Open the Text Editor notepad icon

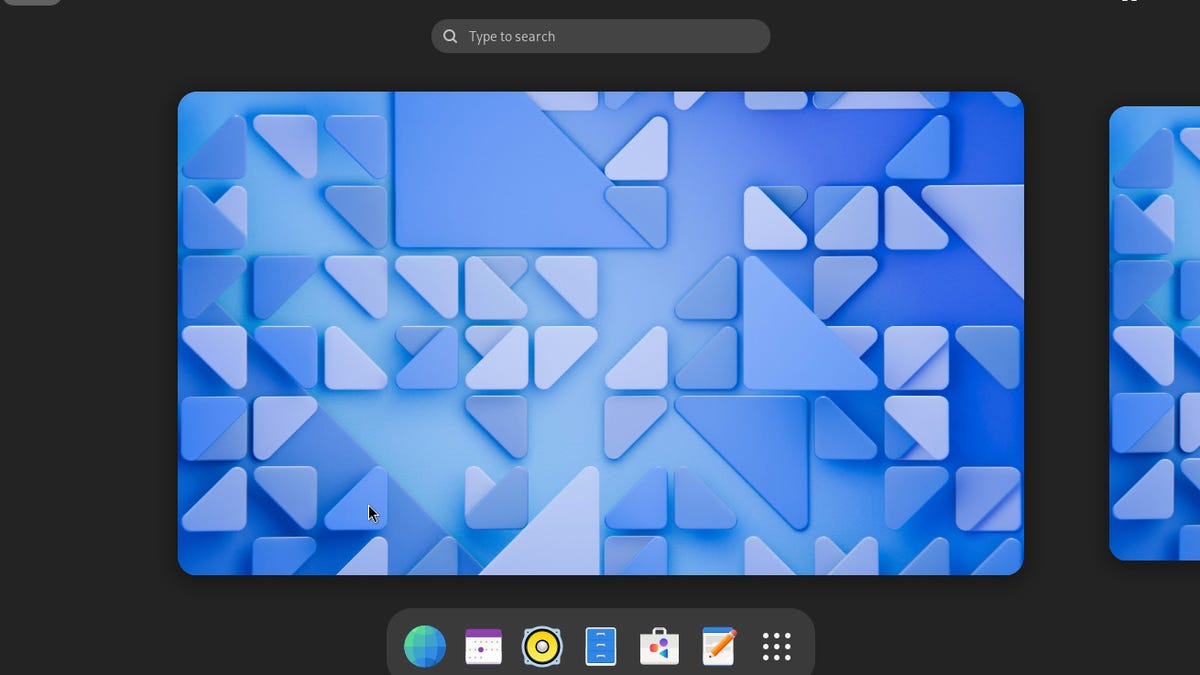pos(718,647)
